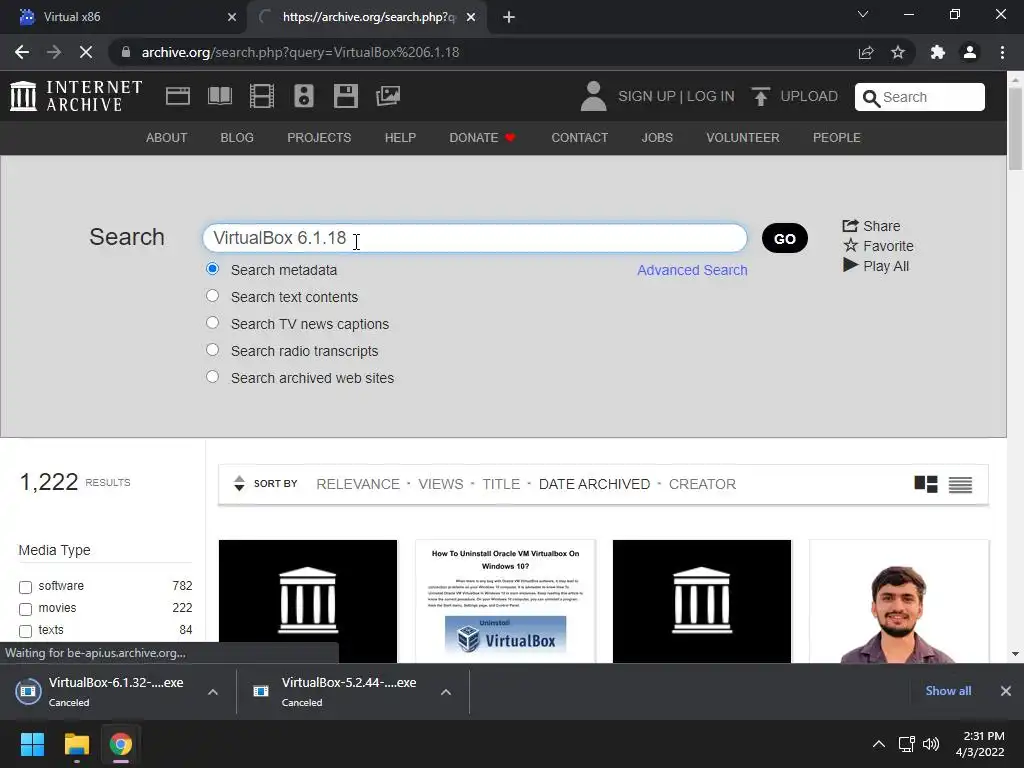The image size is (1024, 768).
Task: Open the Audio speaker icon
Action: click(304, 96)
